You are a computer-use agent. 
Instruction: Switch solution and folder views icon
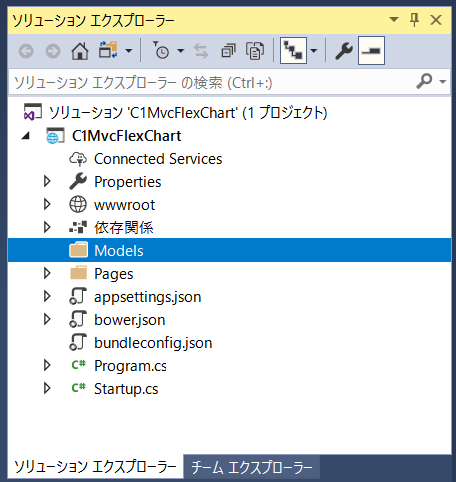tap(108, 50)
